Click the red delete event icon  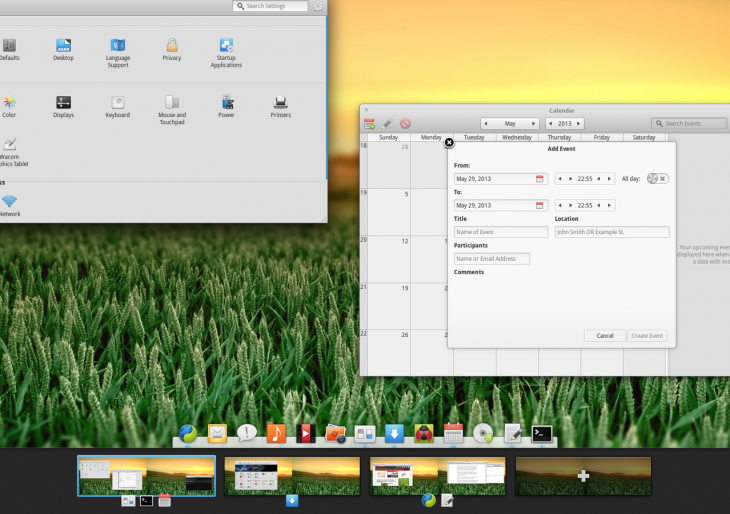[x=405, y=124]
